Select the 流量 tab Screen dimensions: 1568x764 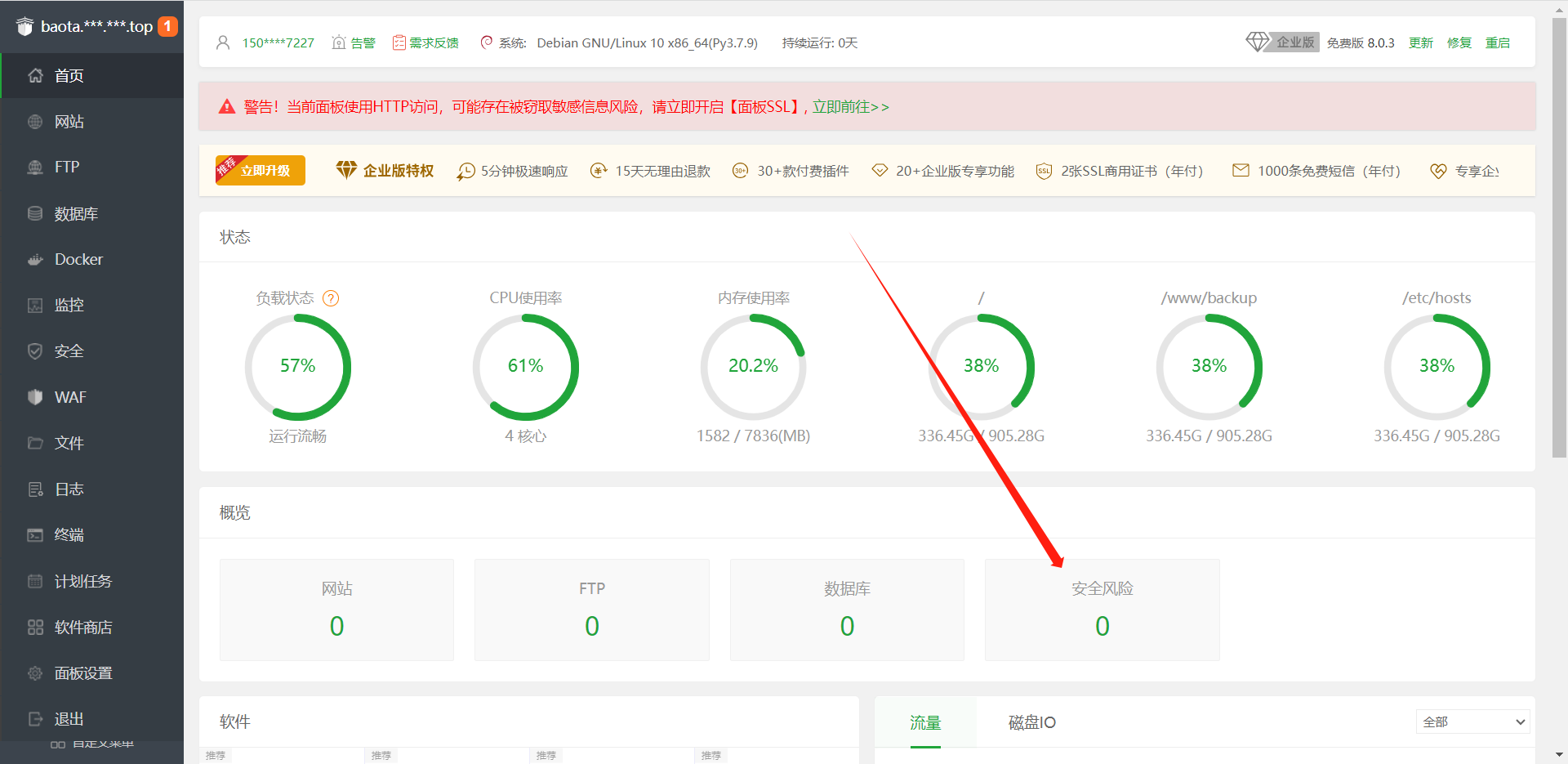(x=924, y=722)
